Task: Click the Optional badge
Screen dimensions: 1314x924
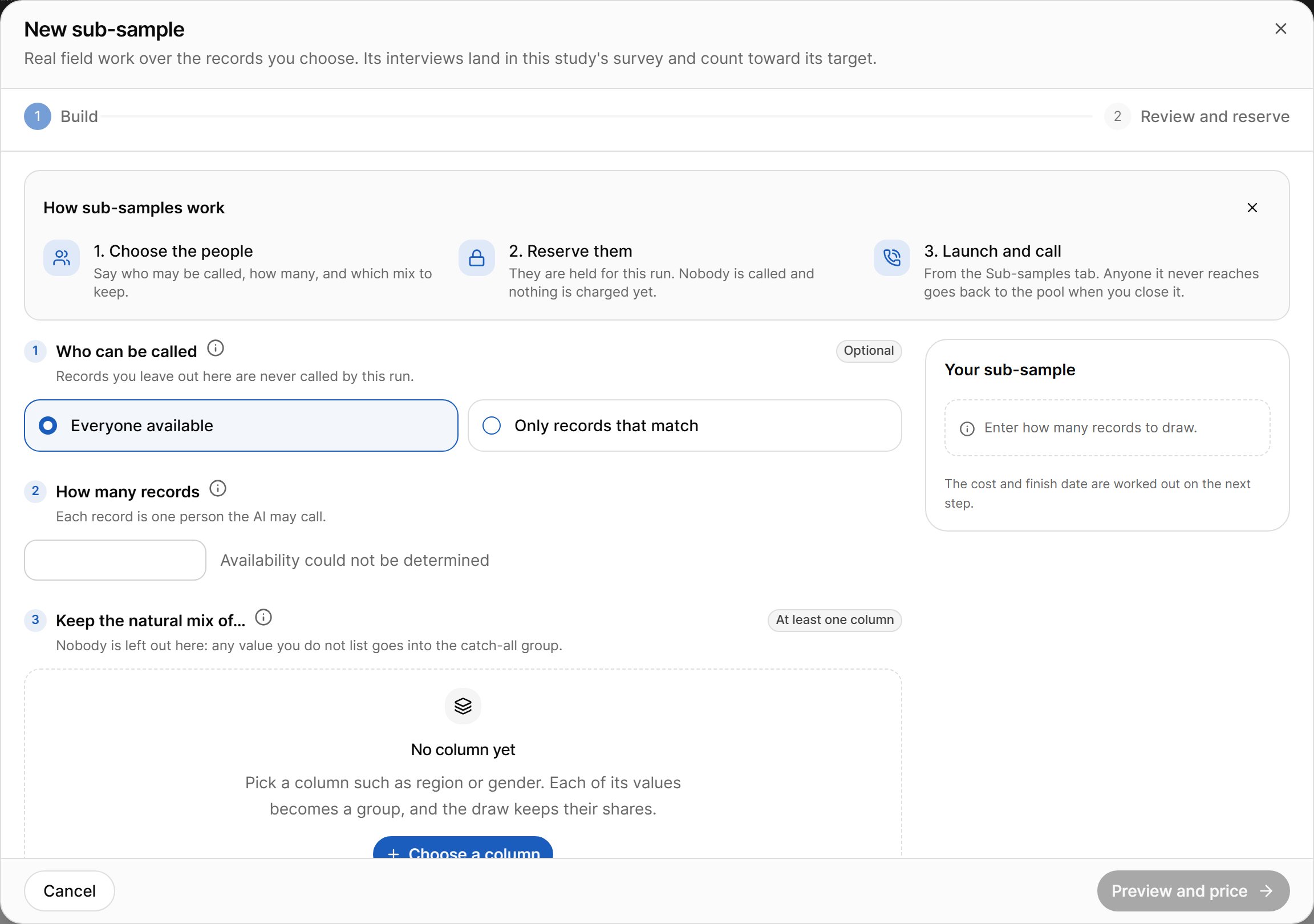Action: (868, 350)
